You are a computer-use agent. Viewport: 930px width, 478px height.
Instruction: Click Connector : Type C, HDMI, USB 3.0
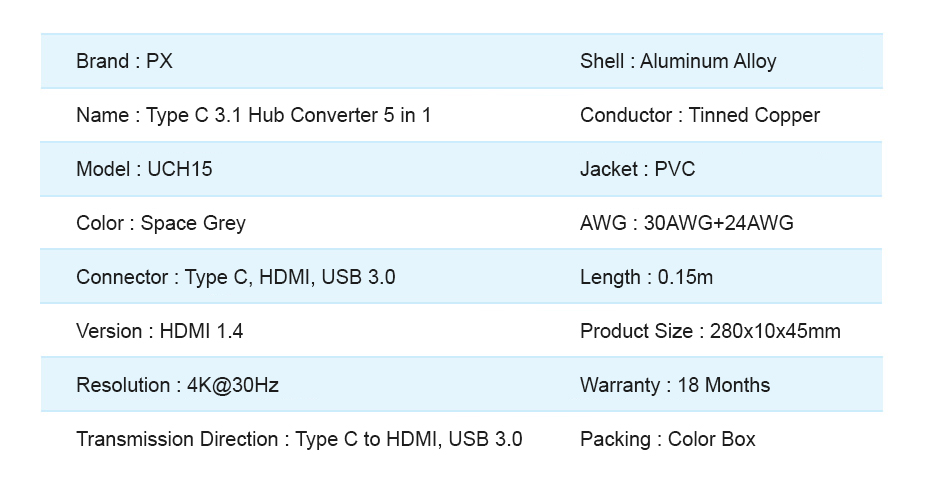tap(236, 278)
